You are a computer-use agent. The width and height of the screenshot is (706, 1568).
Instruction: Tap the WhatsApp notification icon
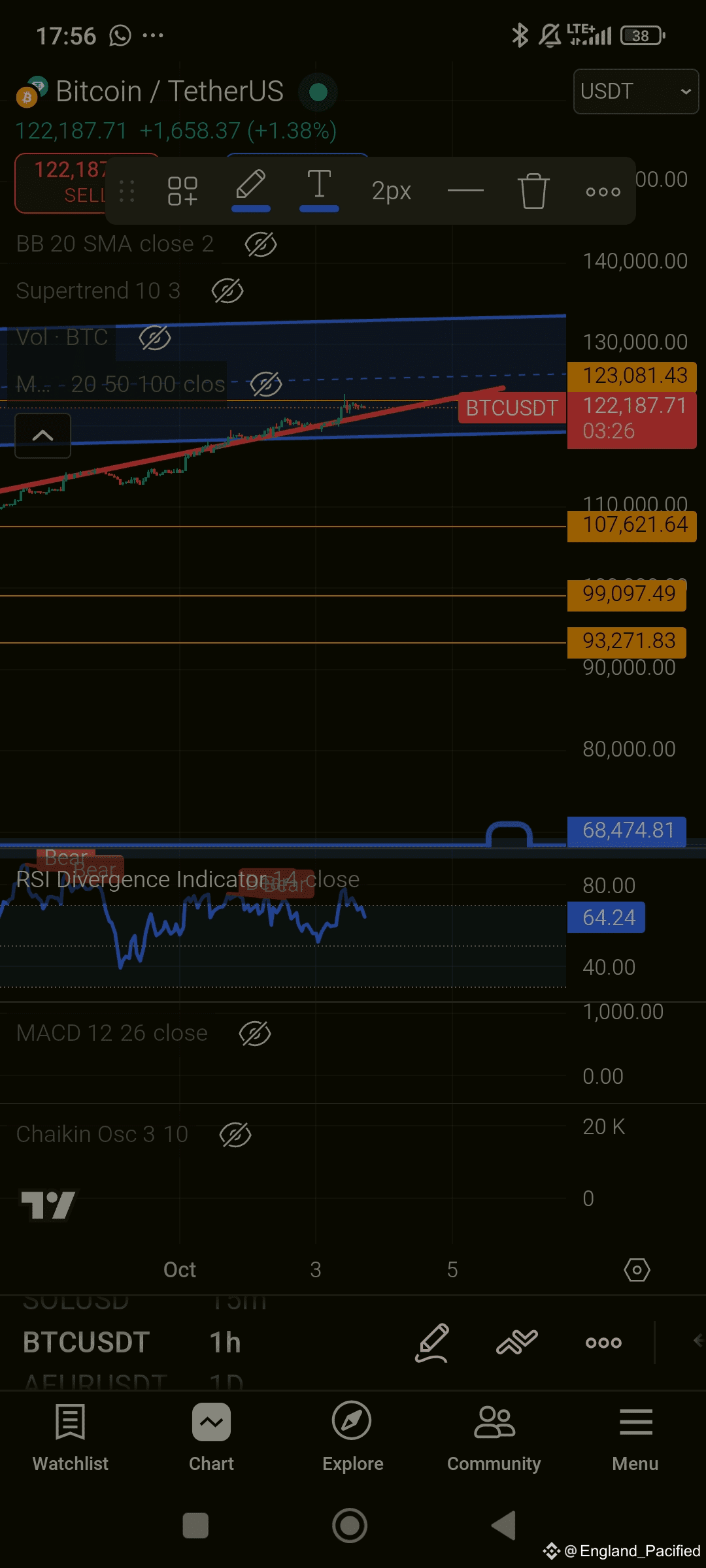(x=120, y=35)
